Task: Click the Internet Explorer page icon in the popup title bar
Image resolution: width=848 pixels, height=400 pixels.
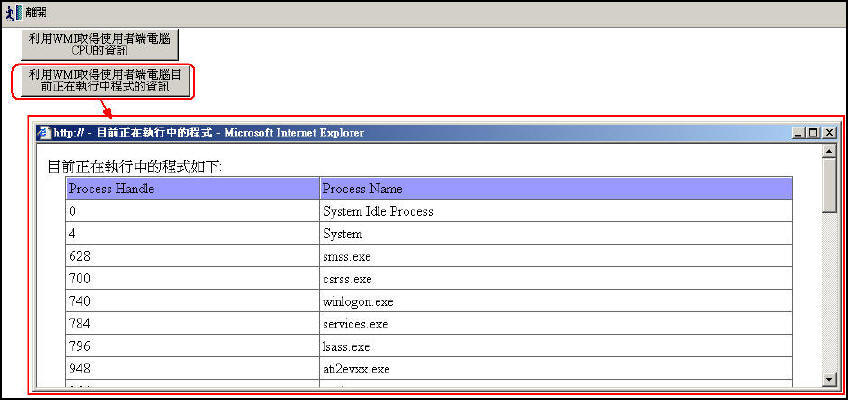Action: tap(42, 132)
